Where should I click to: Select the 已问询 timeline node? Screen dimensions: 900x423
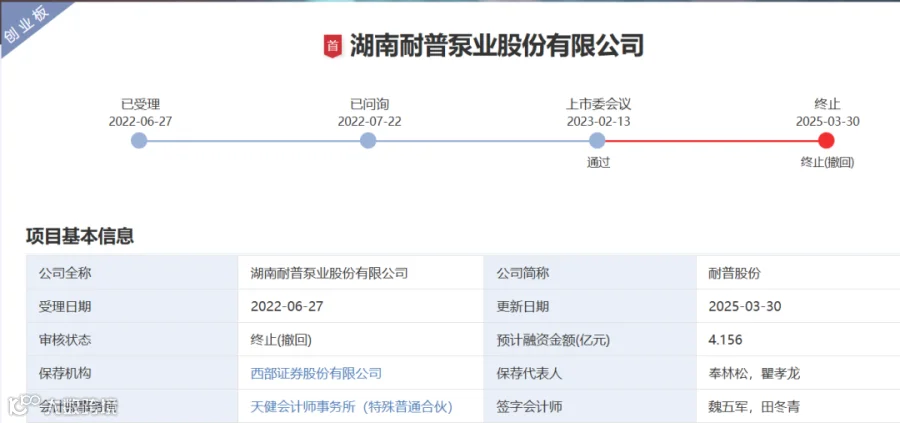pyautogui.click(x=368, y=141)
